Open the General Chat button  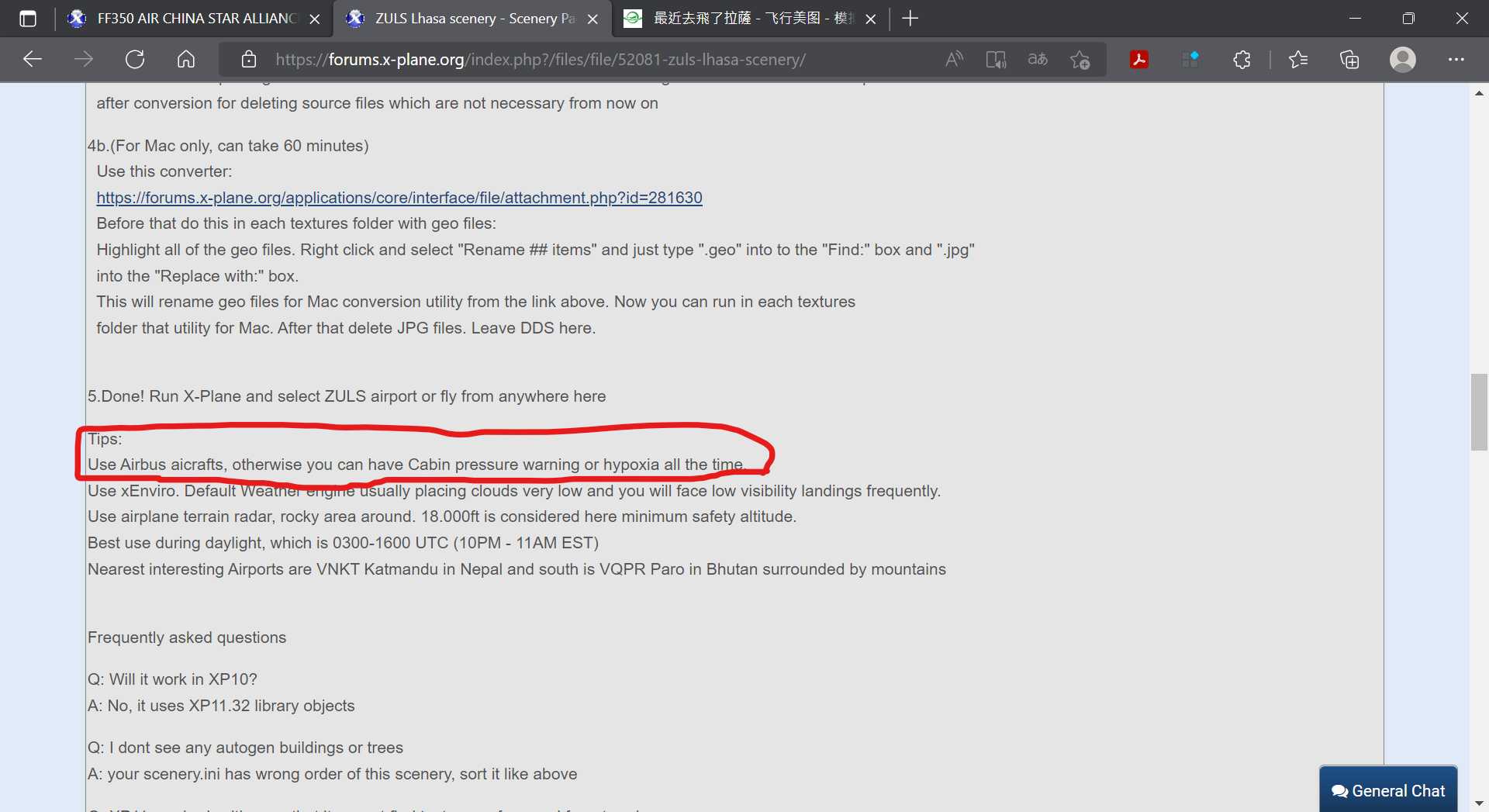pos(1388,790)
